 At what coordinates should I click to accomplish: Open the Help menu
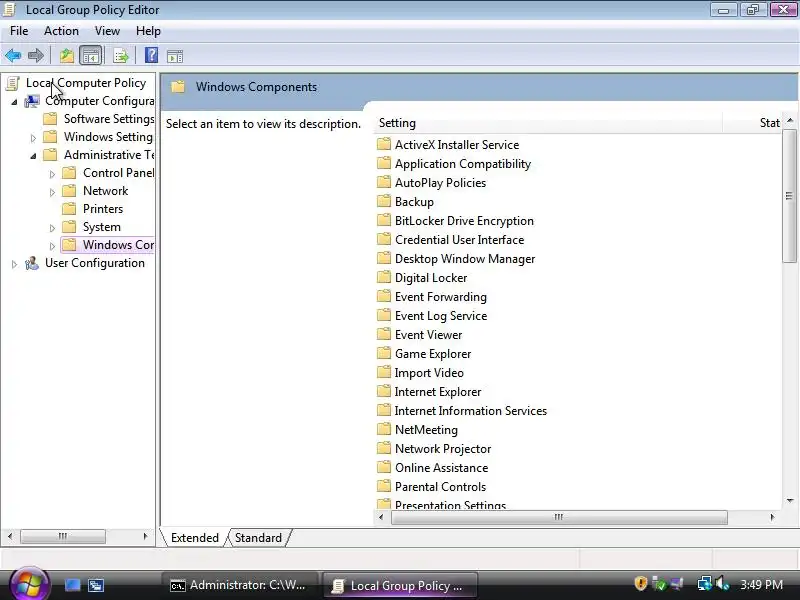tap(148, 31)
